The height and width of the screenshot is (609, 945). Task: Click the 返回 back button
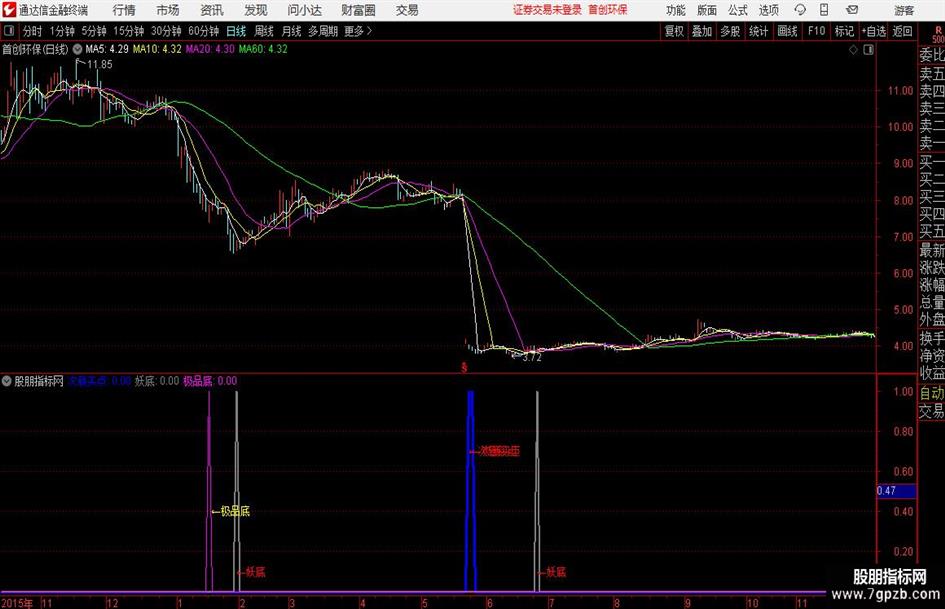(902, 31)
